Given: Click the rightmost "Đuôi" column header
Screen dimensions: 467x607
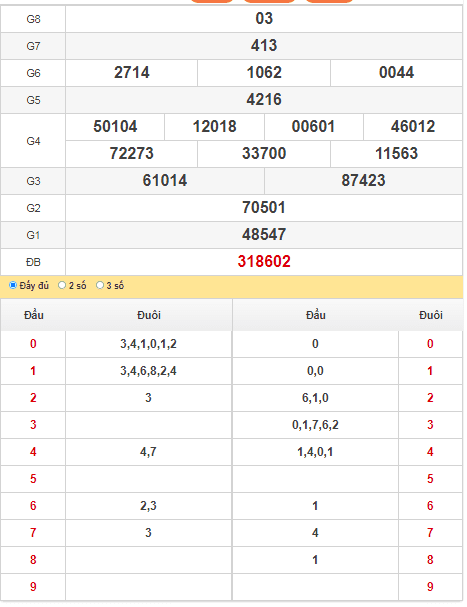Looking at the screenshot, I should 431,315.
